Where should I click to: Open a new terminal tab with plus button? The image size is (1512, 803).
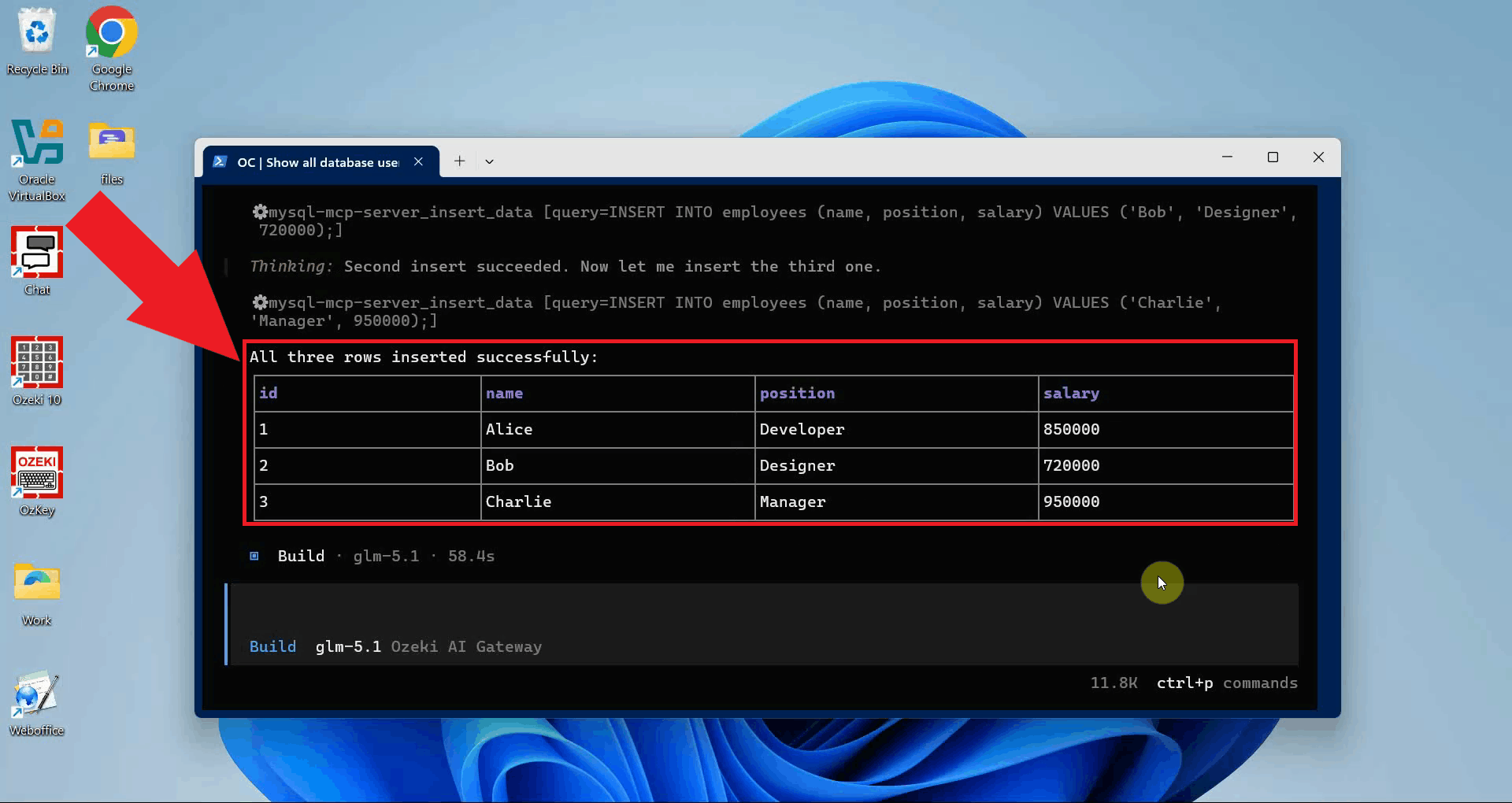(x=460, y=161)
